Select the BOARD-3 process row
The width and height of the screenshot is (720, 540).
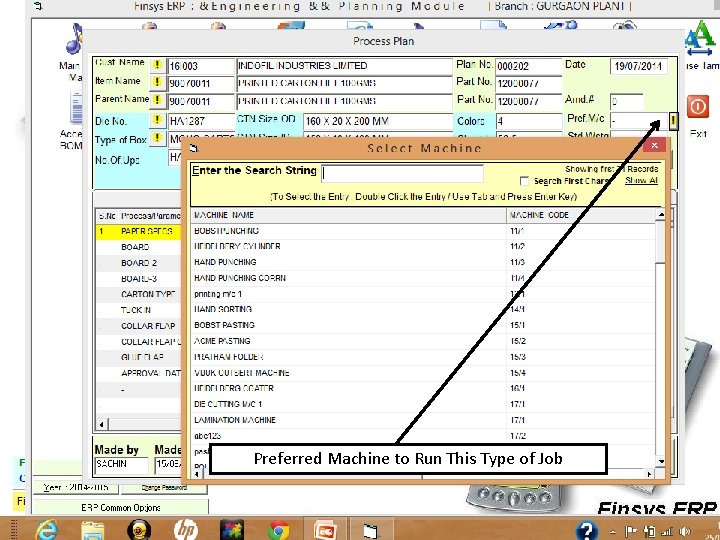point(139,279)
